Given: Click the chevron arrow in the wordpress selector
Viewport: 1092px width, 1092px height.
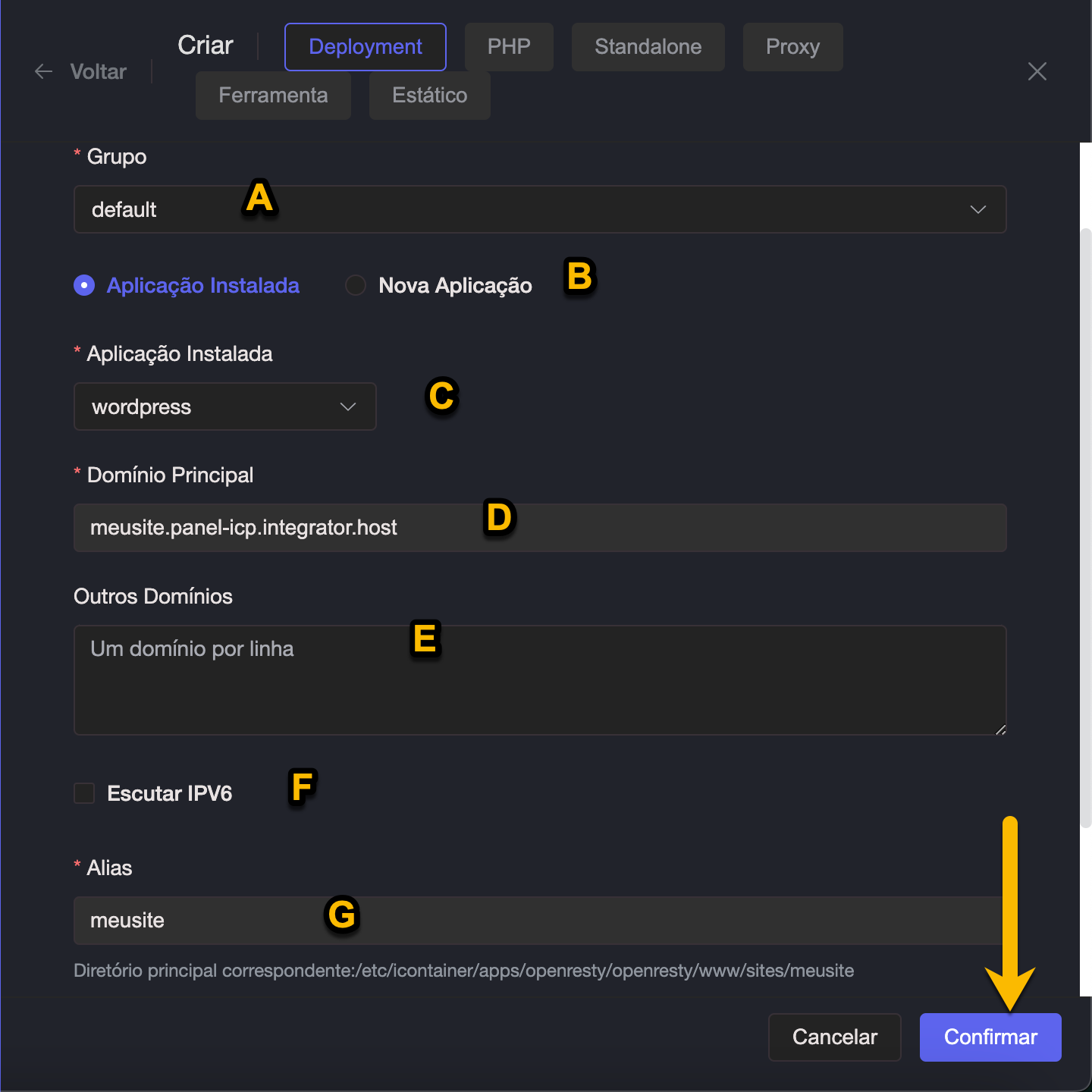Looking at the screenshot, I should tap(348, 406).
